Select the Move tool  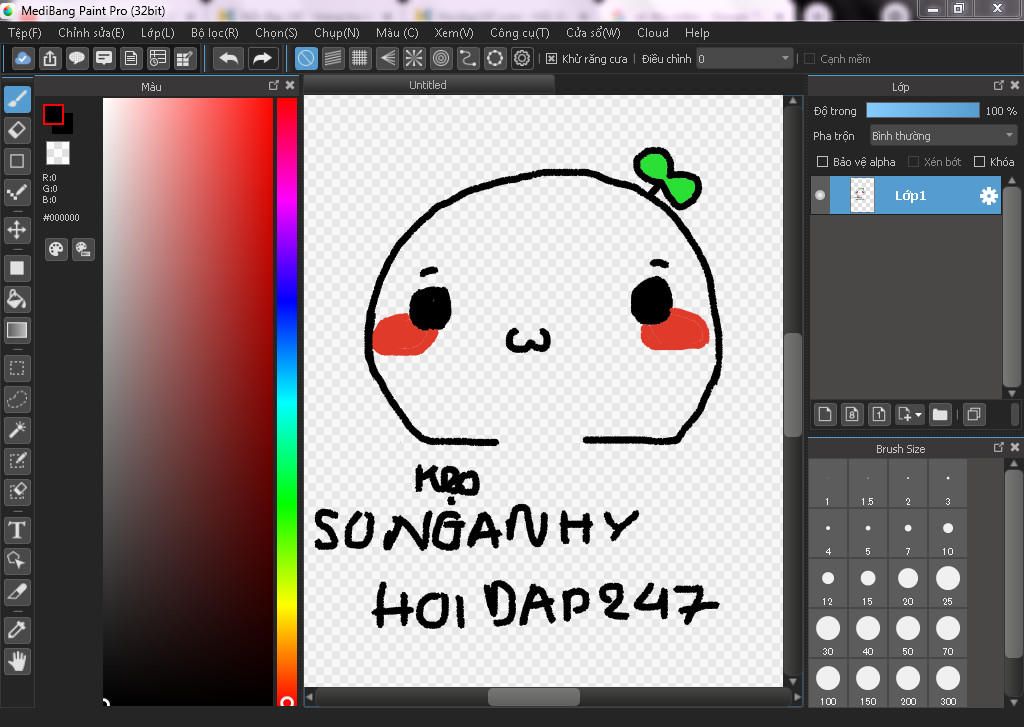coord(18,230)
